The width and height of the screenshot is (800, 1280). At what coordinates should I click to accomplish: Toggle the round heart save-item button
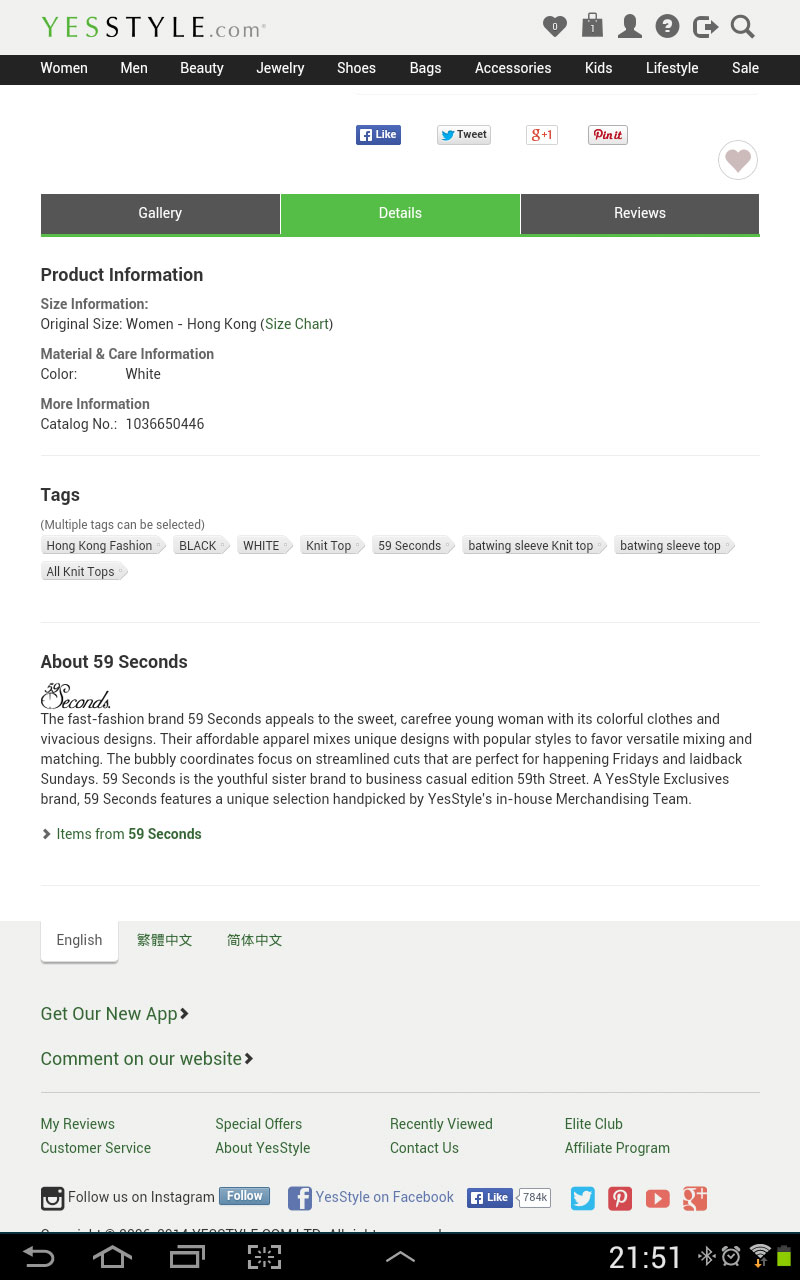coord(738,160)
